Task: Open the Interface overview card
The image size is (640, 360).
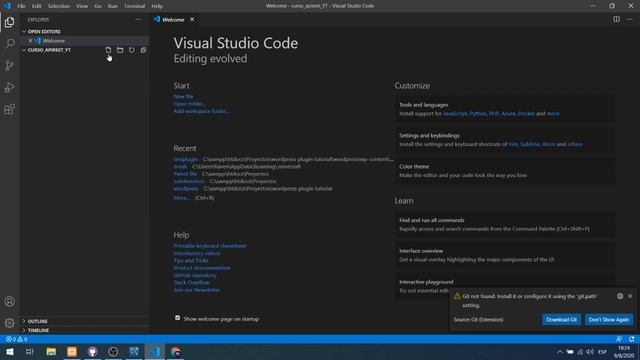Action: (x=505, y=255)
